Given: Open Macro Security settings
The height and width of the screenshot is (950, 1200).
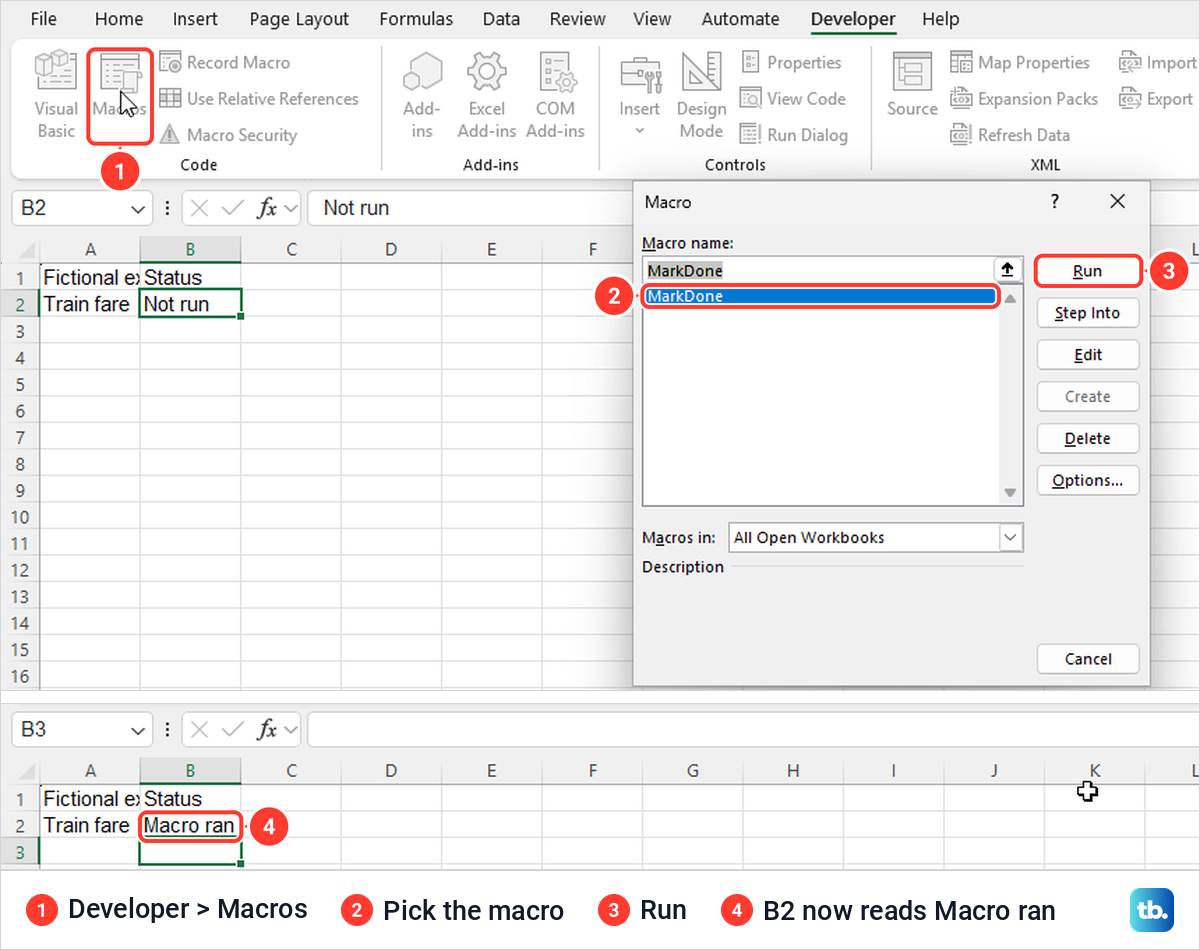Looking at the screenshot, I should [228, 134].
